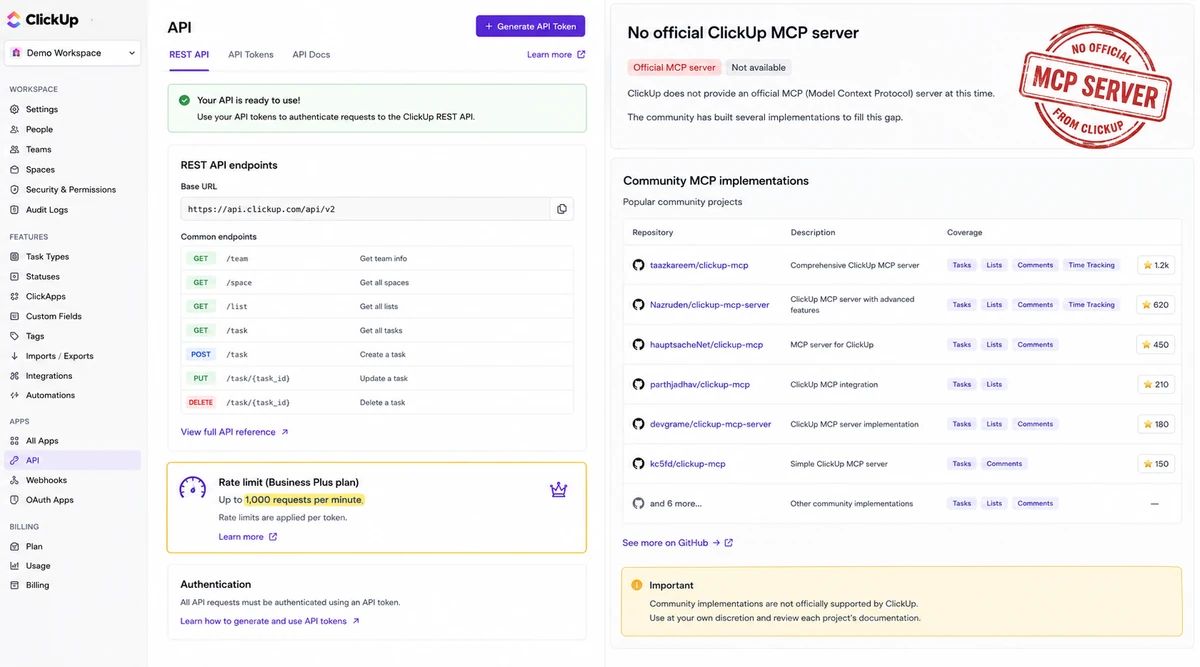Open the Statuses icon
Screen dimensions: 1200x667
pyautogui.click(x=15, y=276)
